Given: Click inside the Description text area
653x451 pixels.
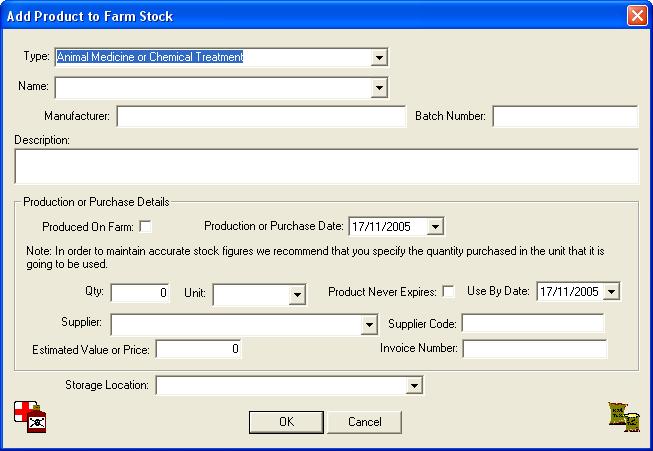Looking at the screenshot, I should click(x=326, y=166).
